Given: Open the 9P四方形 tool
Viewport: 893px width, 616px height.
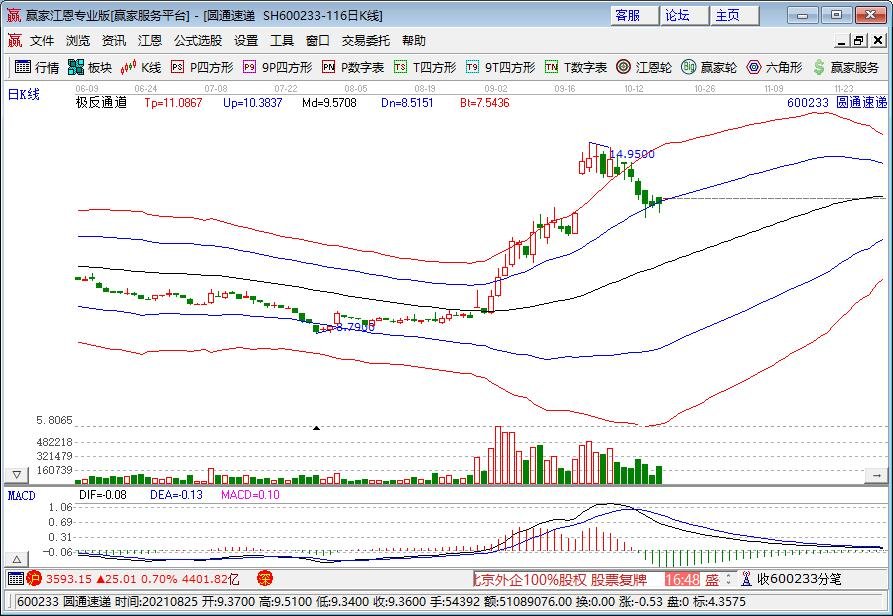Looking at the screenshot, I should (x=277, y=67).
